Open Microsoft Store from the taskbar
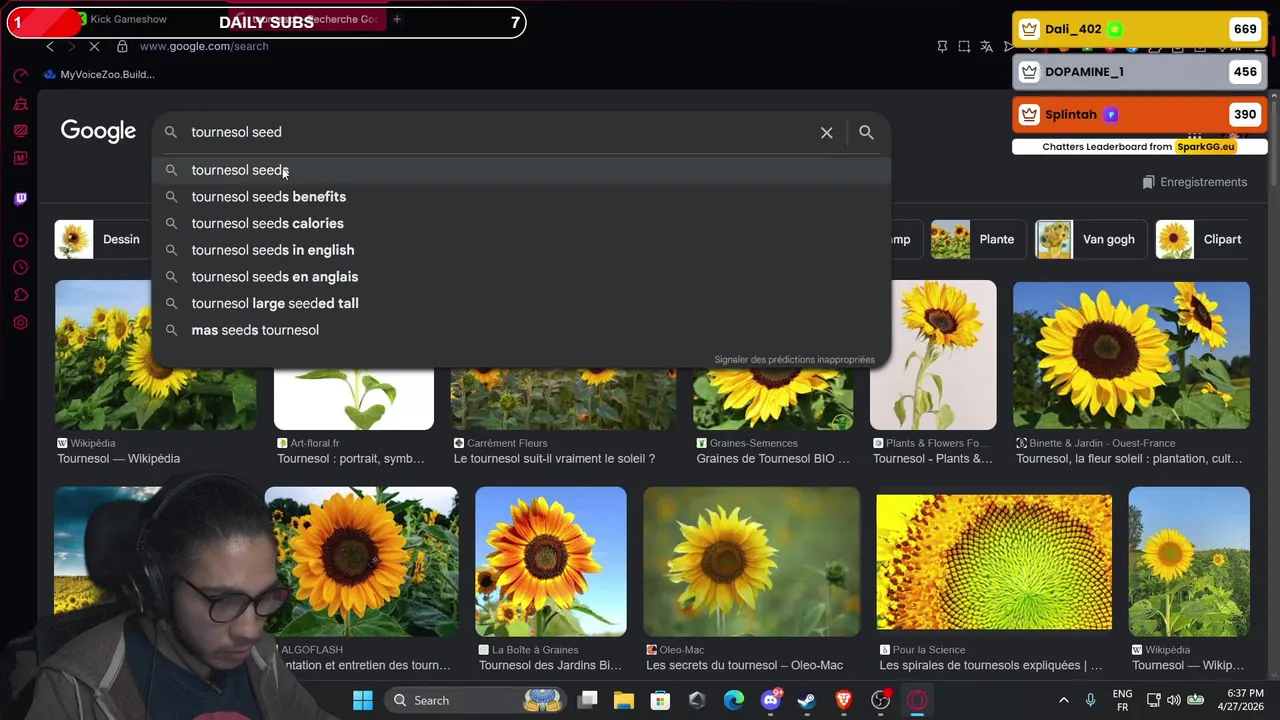 click(x=660, y=700)
